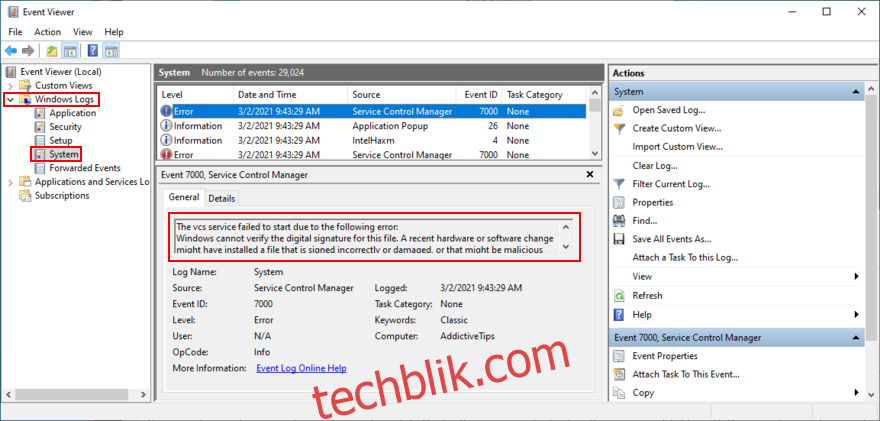Image resolution: width=880 pixels, height=421 pixels.
Task: Click the Security log icon in the tree
Action: [x=40, y=127]
